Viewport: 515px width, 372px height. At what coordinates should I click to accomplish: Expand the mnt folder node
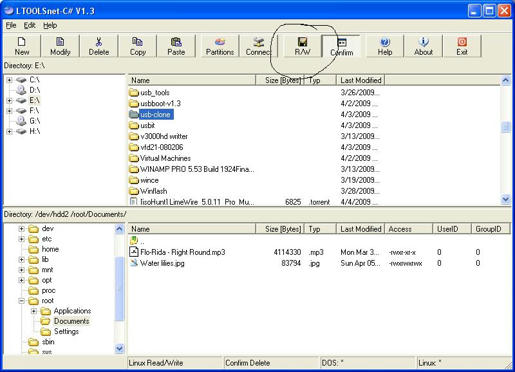click(x=22, y=270)
